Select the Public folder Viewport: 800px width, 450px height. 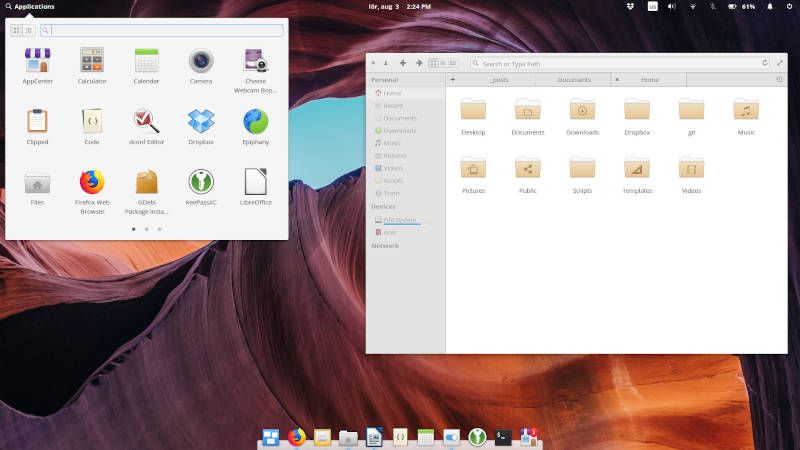[x=528, y=175]
